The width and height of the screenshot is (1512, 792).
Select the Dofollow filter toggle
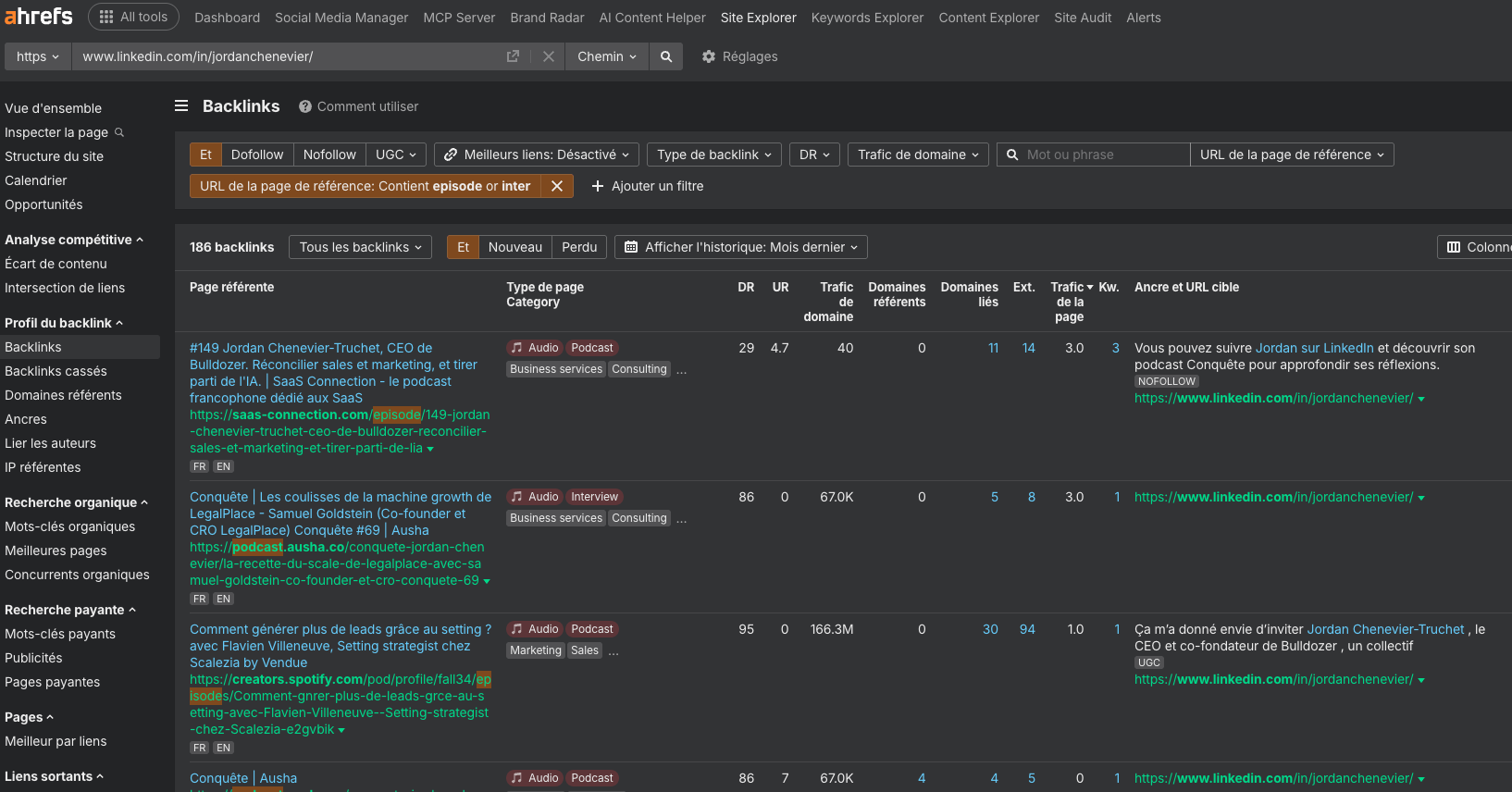[257, 155]
